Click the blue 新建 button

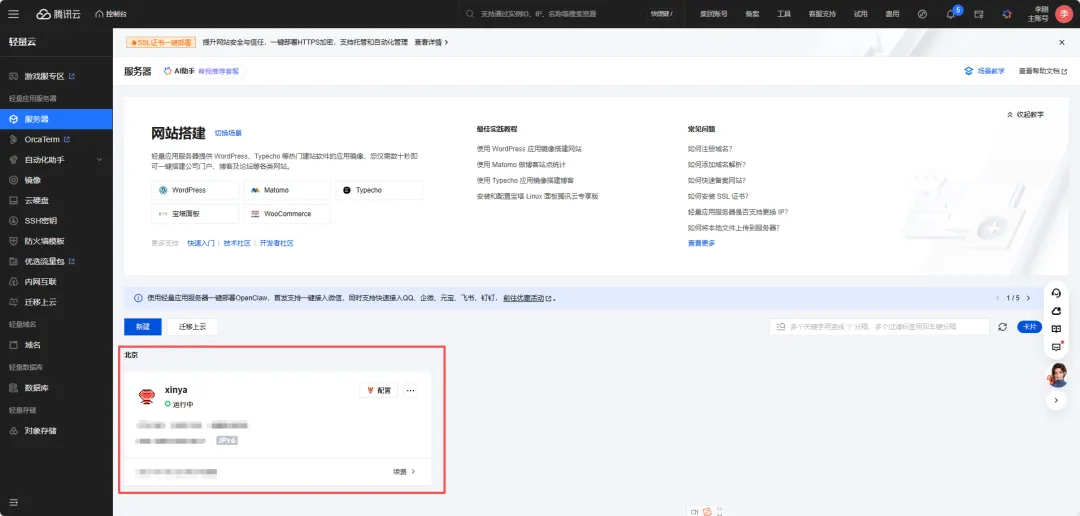point(143,327)
